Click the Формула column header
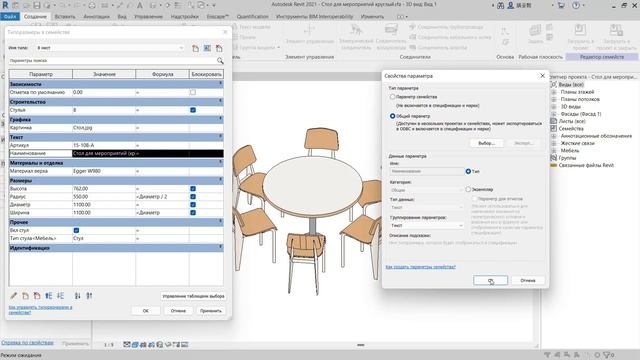The width and height of the screenshot is (640, 360). coord(162,74)
